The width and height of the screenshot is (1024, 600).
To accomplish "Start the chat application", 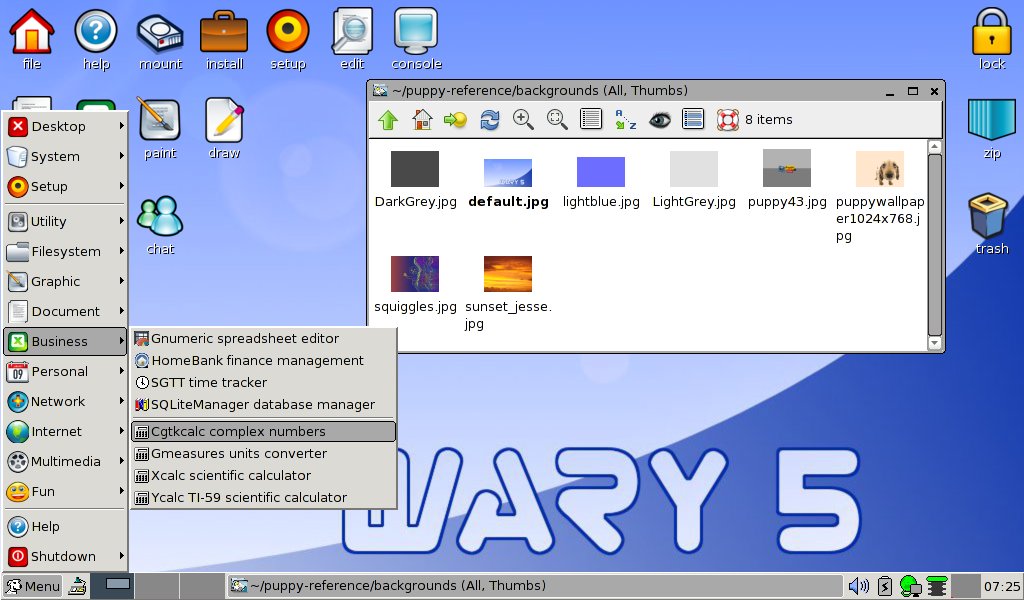I will 159,215.
